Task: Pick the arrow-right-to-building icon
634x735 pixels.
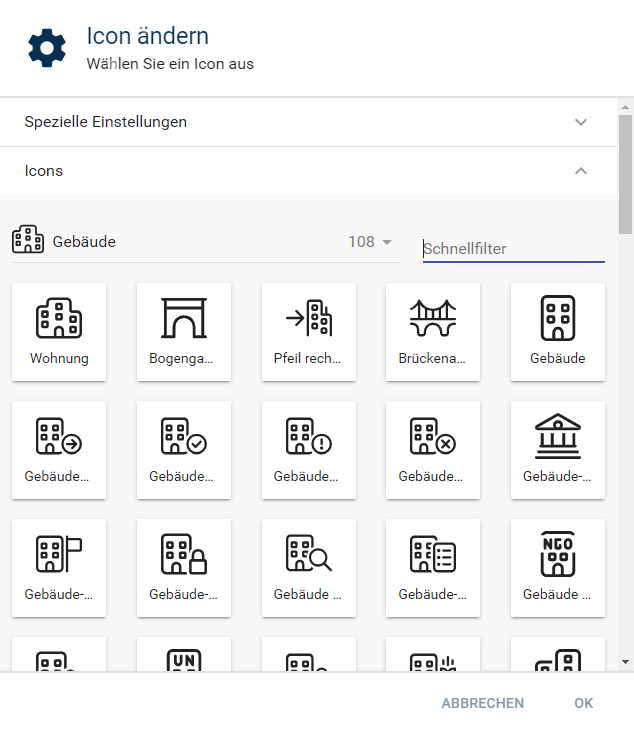Action: point(308,331)
